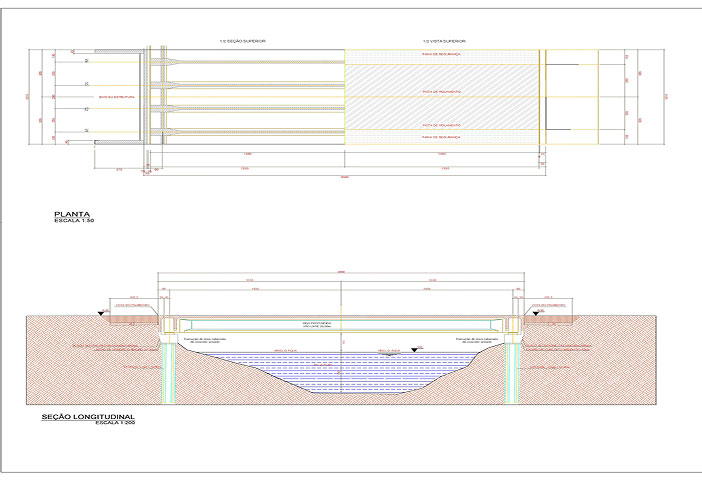Viewport: 702px width, 480px height.
Task: Select the left abutment pile in section
Action: 170,370
